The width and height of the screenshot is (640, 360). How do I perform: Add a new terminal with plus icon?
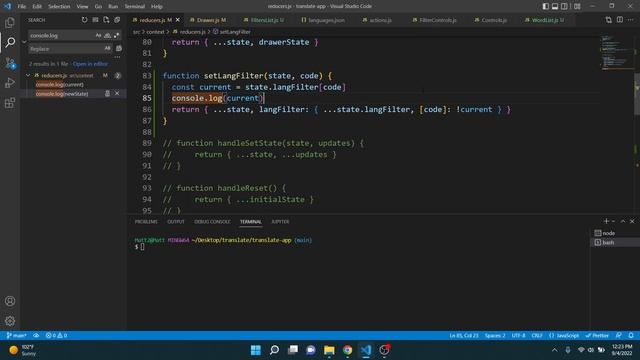pyautogui.click(x=606, y=221)
